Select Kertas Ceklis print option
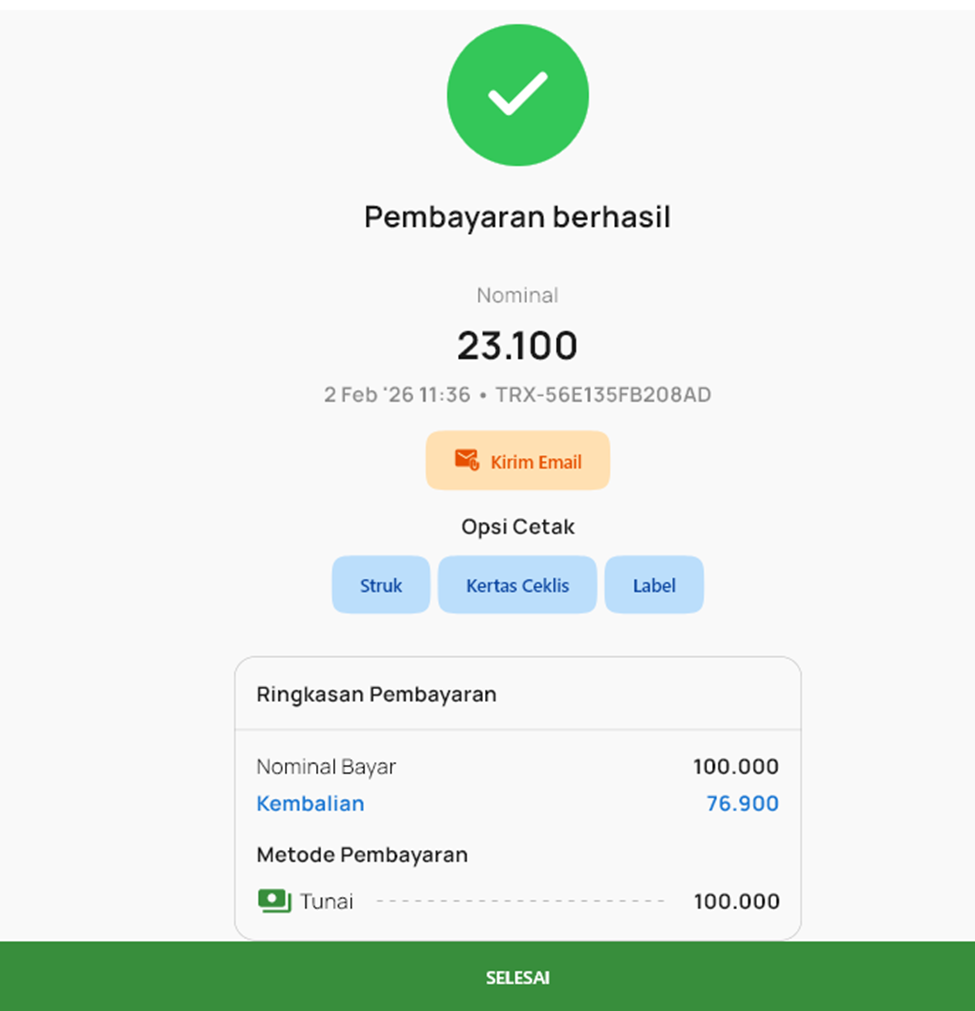The image size is (975, 1011). pos(517,585)
